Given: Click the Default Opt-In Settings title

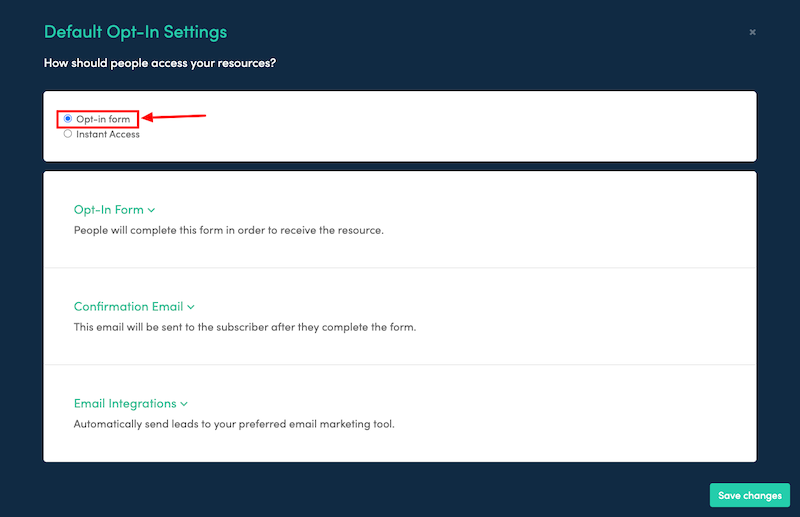Looking at the screenshot, I should (135, 32).
